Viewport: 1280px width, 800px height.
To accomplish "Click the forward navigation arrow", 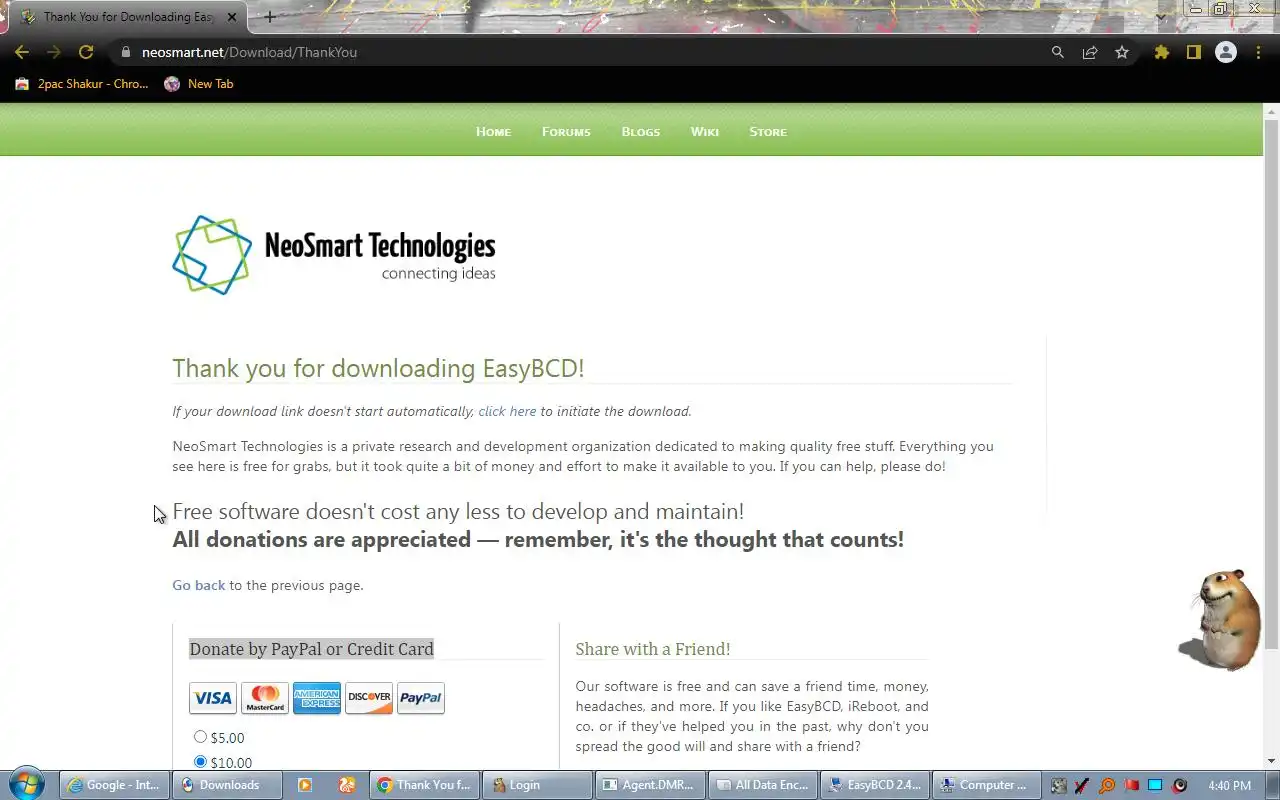I will pos(54,52).
